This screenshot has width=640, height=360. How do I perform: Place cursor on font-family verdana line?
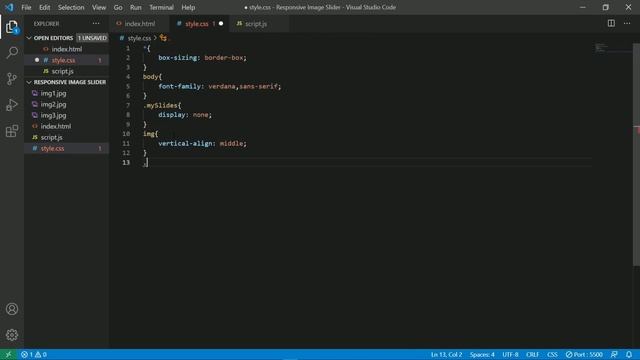coord(220,87)
